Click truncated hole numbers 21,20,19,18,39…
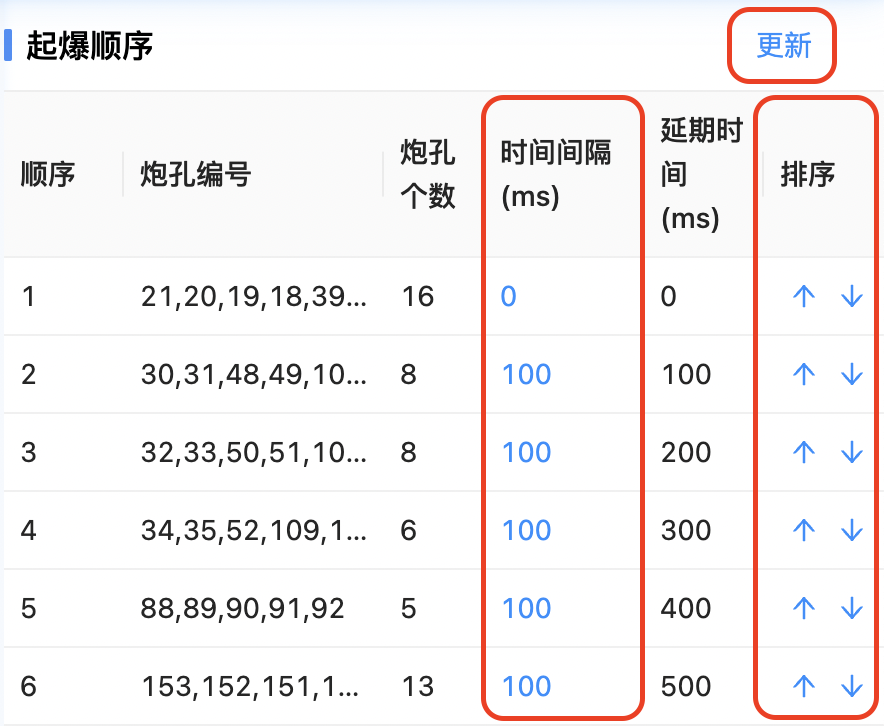This screenshot has width=884, height=726. [x=254, y=296]
